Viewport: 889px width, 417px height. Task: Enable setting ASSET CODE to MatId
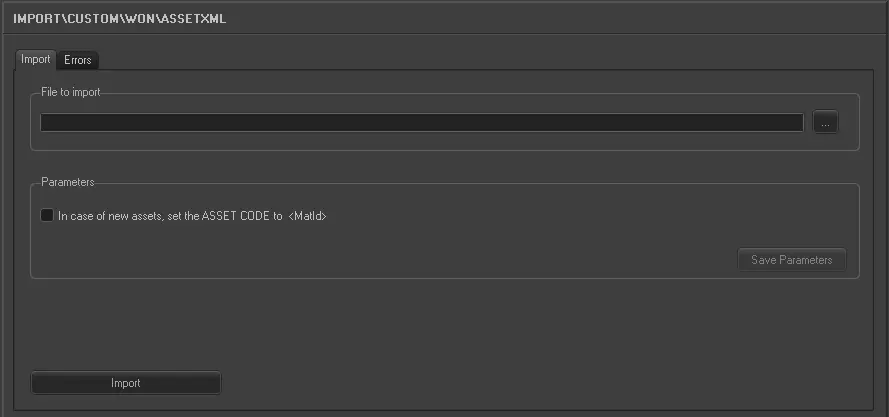[x=47, y=215]
